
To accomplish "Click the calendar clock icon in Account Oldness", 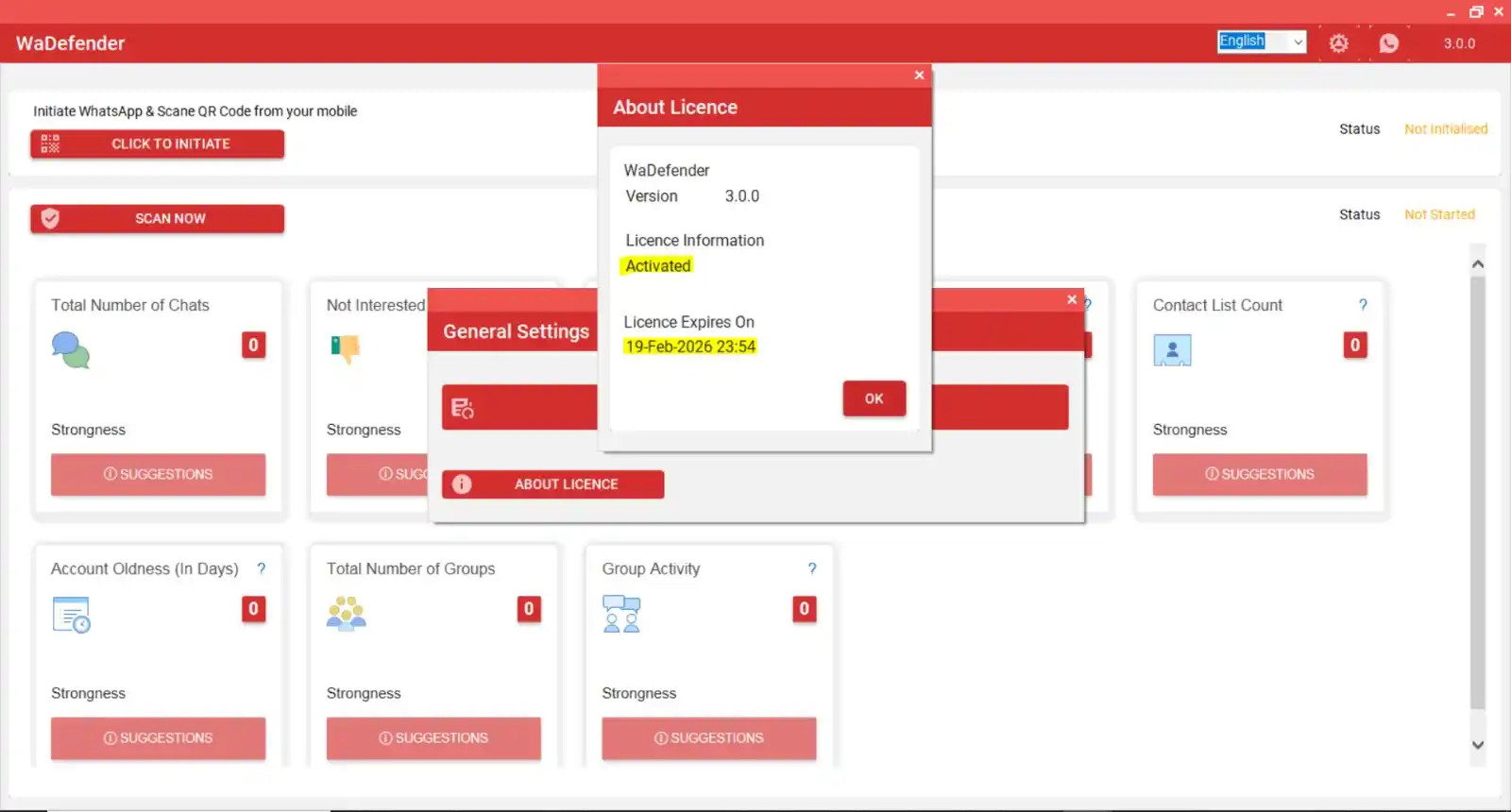I will tap(71, 615).
